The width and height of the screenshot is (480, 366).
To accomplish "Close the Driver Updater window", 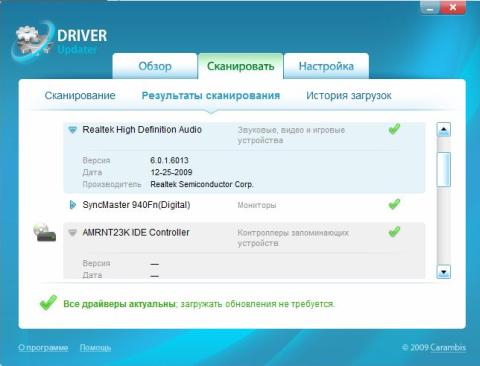I will point(453,8).
